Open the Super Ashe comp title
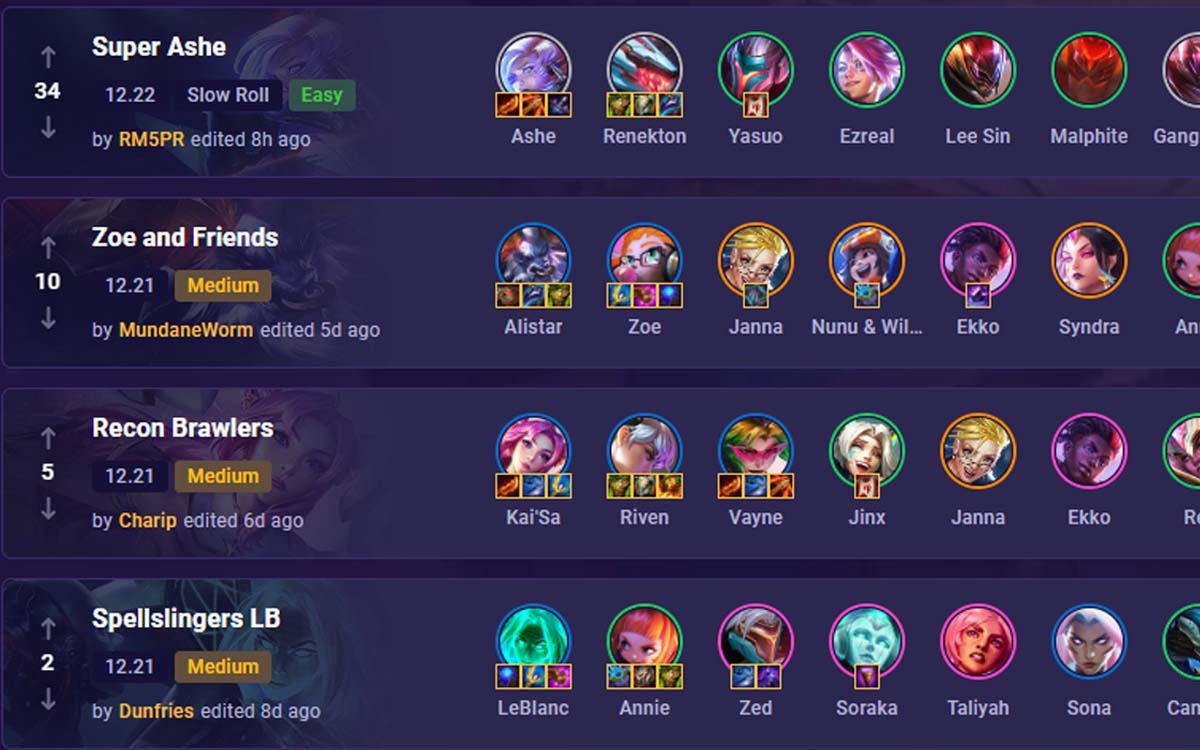Image resolution: width=1200 pixels, height=750 pixels. [159, 47]
